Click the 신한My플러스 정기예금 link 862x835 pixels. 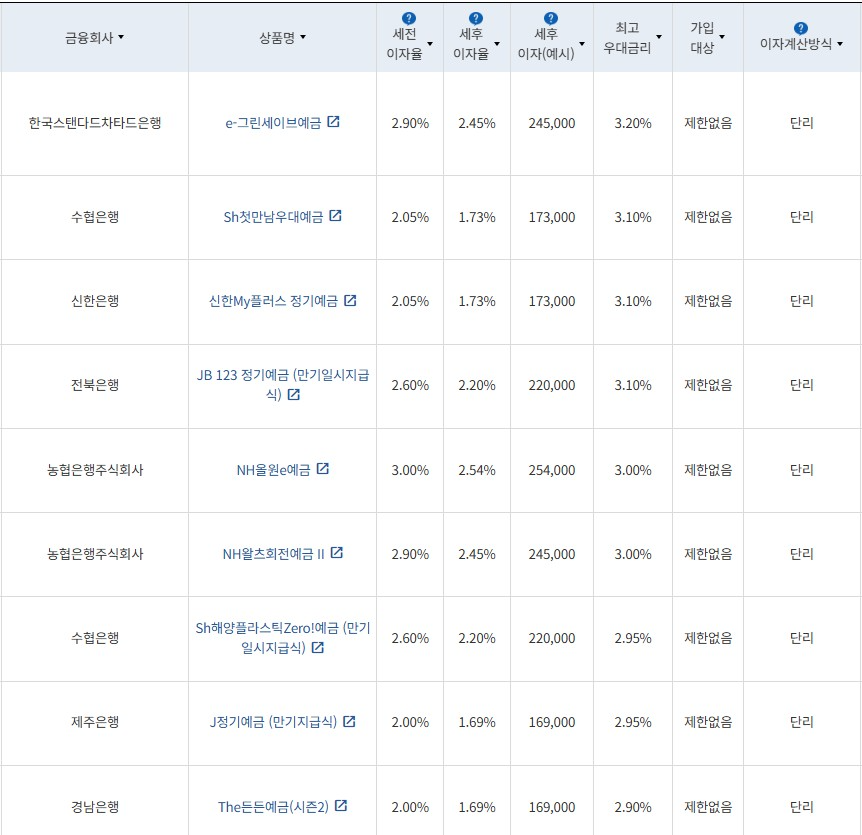coord(273,301)
